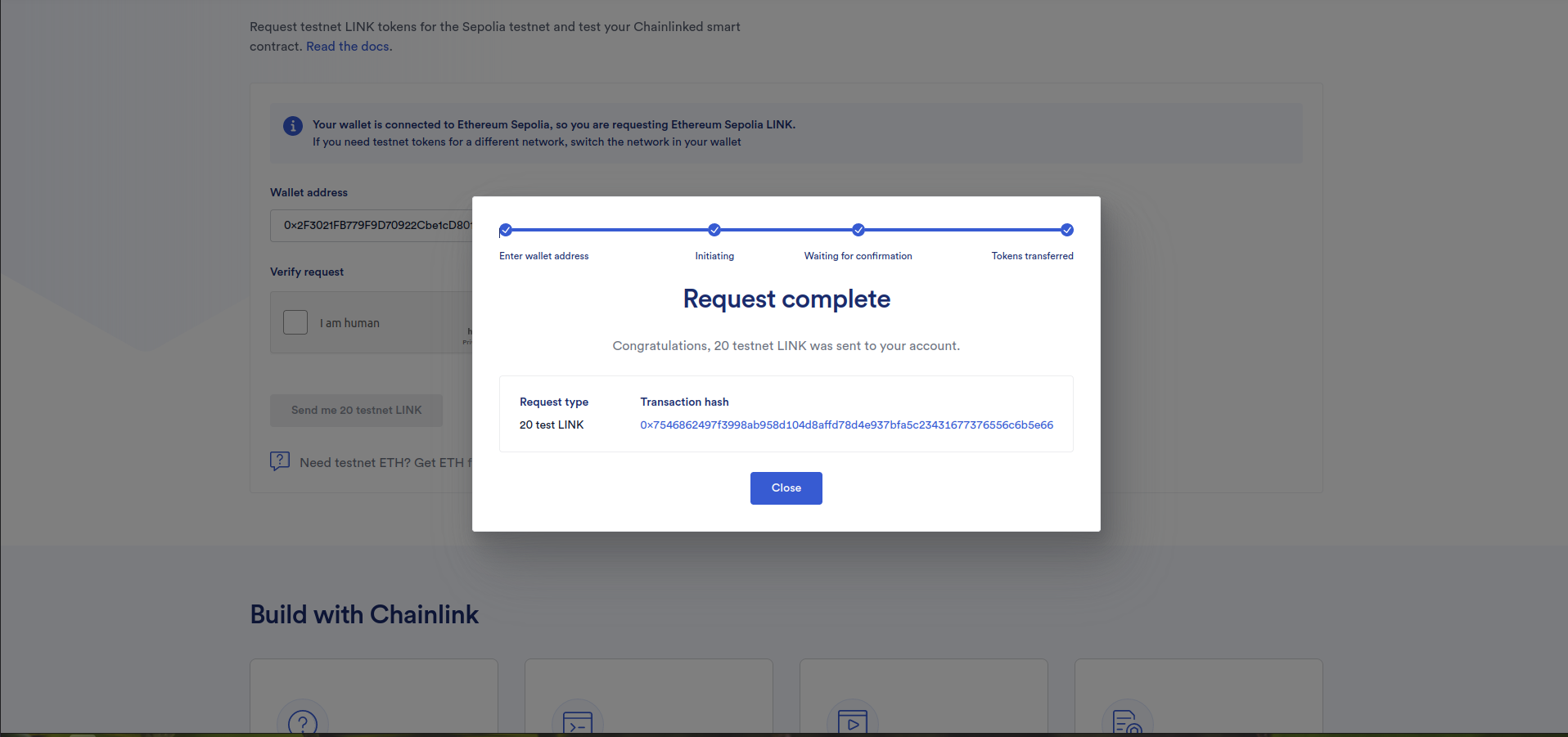Click the video play card icon
1568x737 pixels.
[853, 722]
